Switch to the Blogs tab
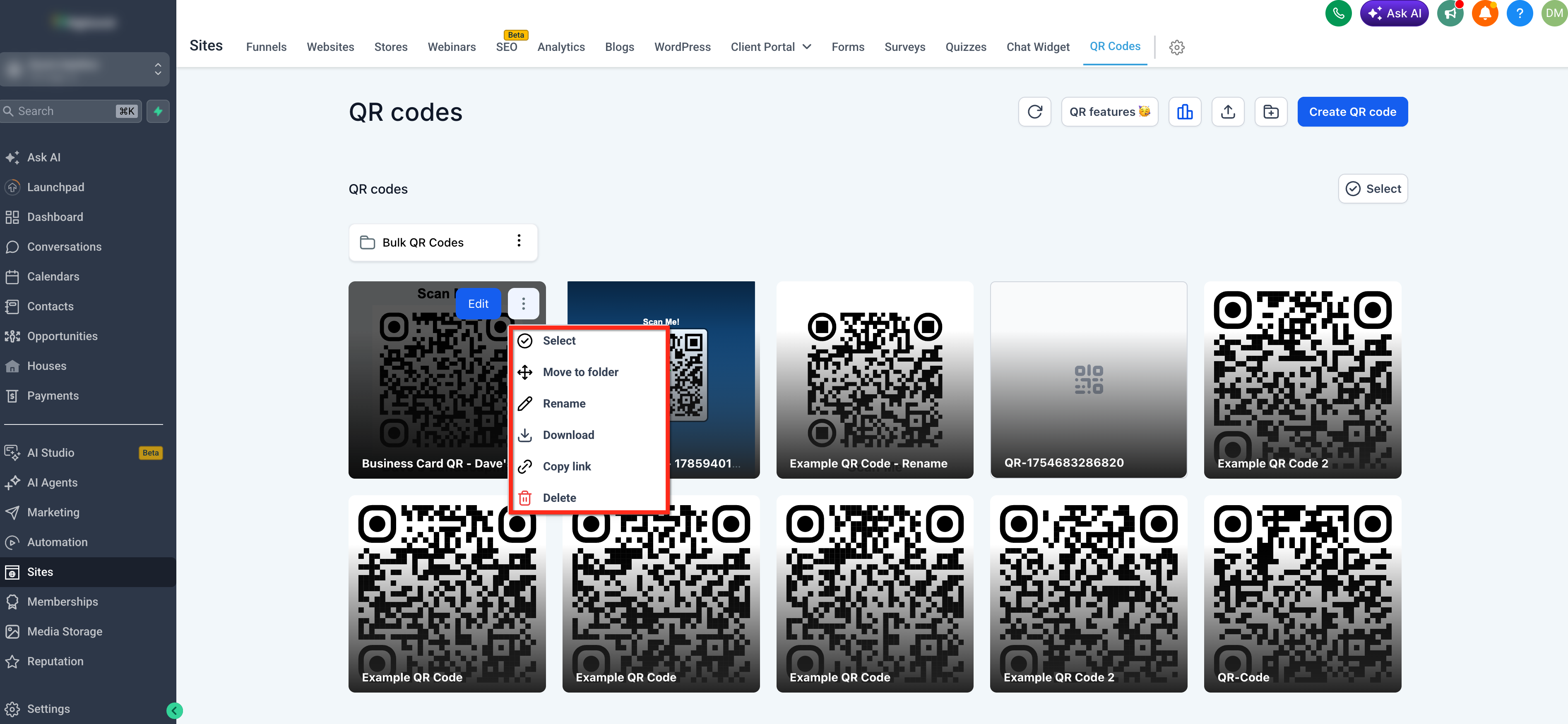The height and width of the screenshot is (724, 1568). tap(619, 47)
